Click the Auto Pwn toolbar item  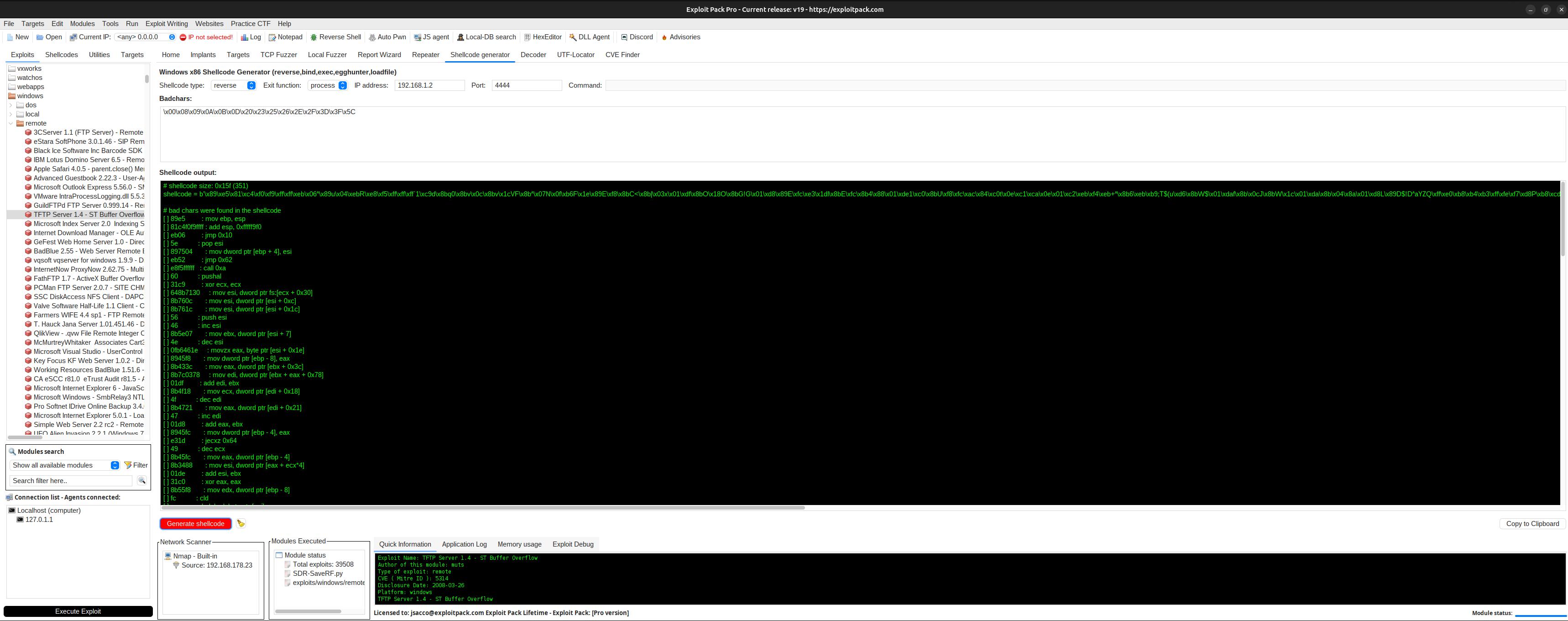click(387, 37)
